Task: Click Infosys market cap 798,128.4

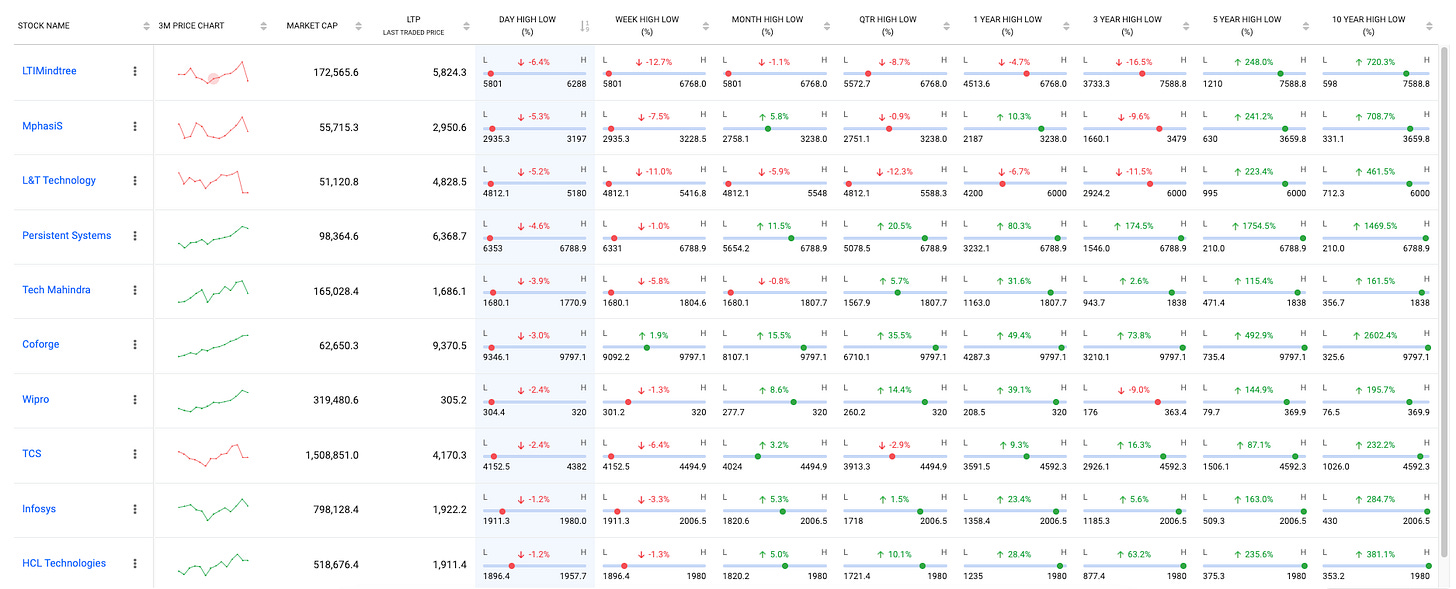Action: (336, 509)
